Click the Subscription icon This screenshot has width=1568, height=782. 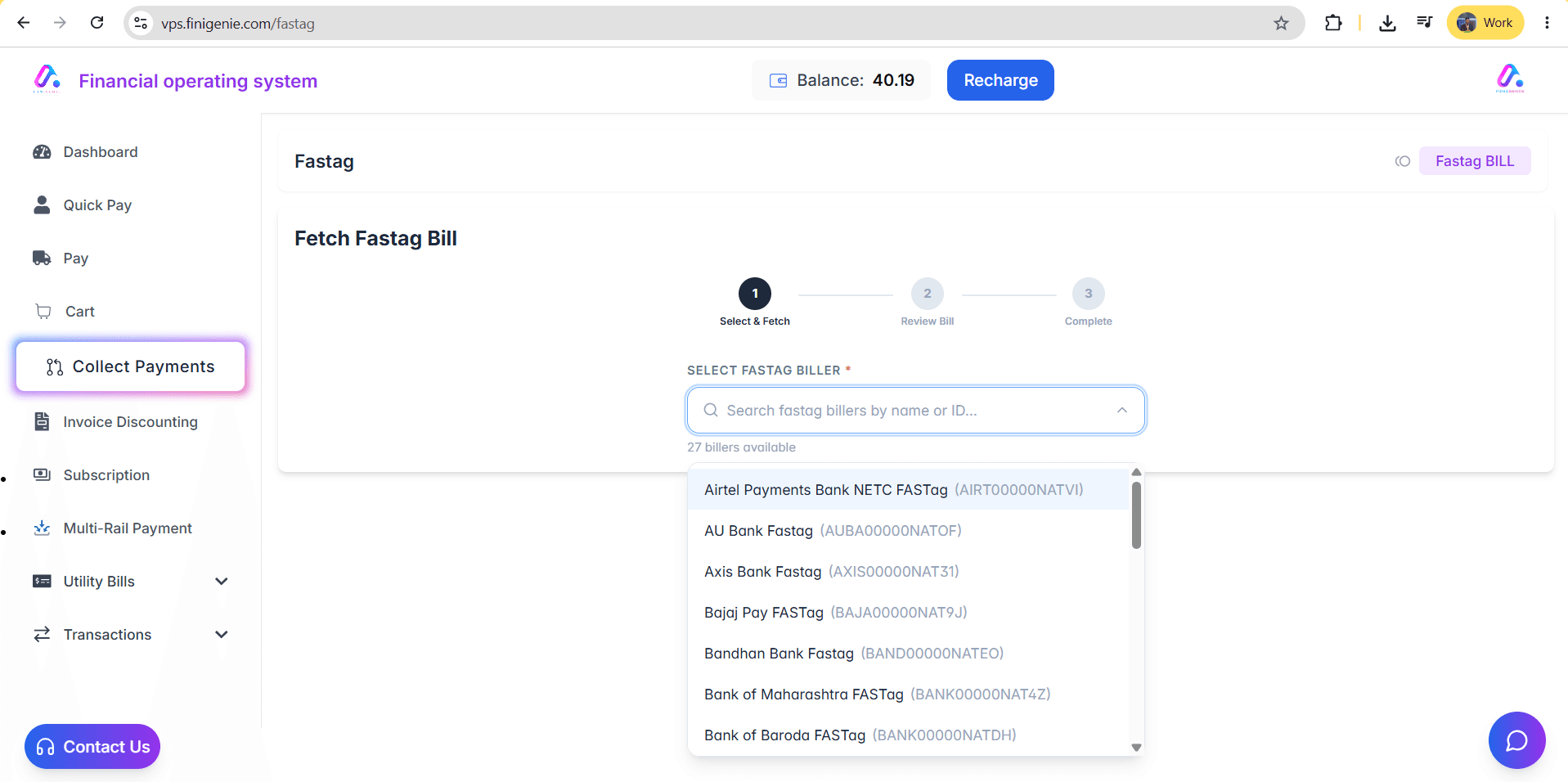point(42,474)
